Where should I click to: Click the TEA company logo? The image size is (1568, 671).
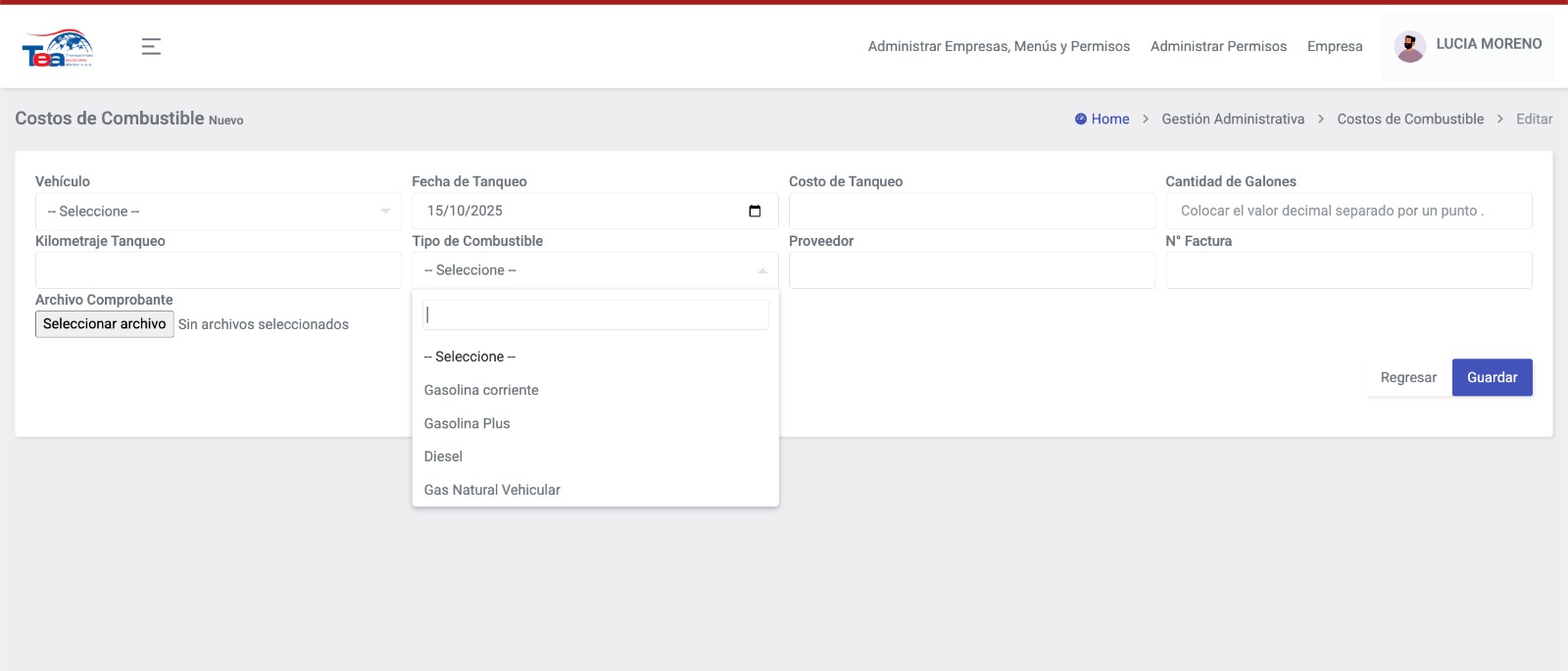[58, 47]
